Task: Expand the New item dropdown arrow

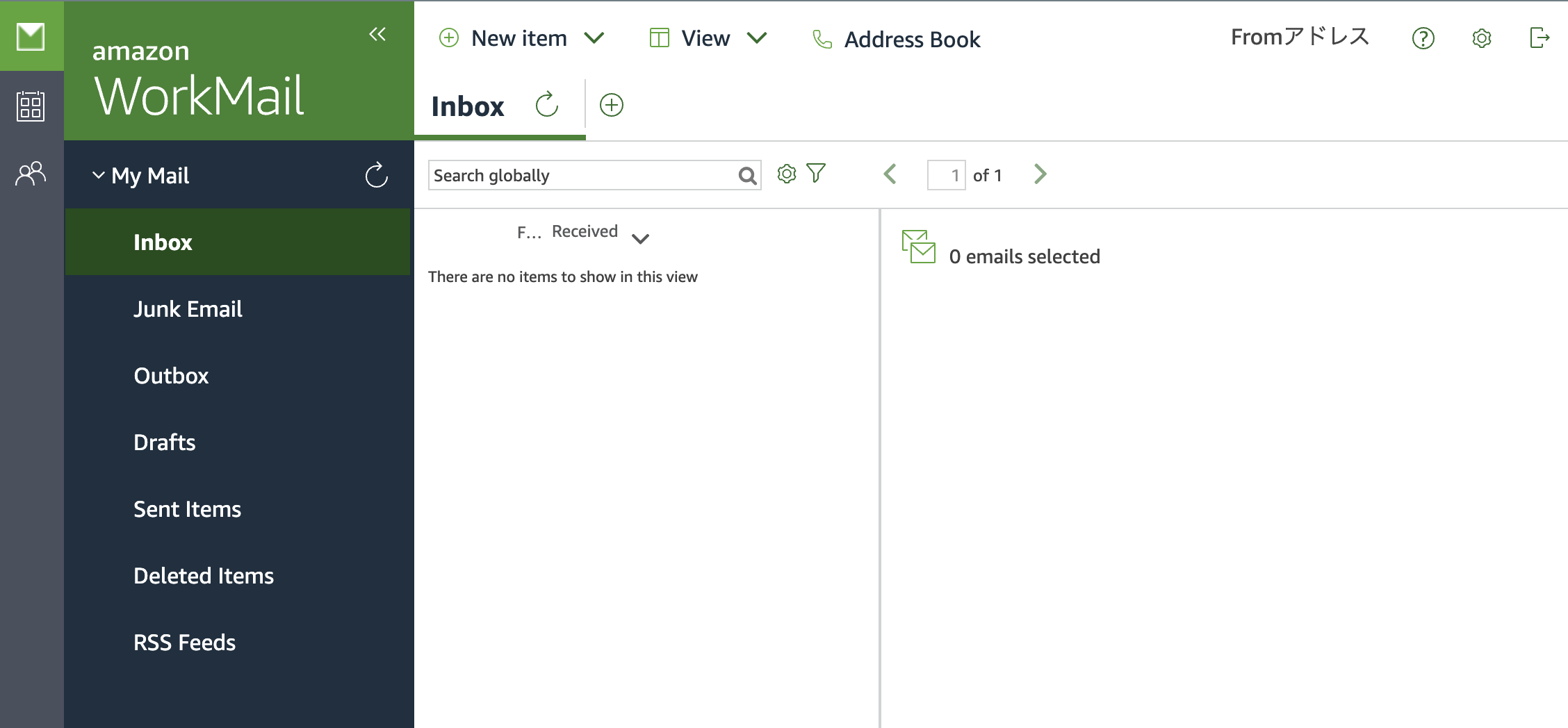Action: tap(594, 38)
